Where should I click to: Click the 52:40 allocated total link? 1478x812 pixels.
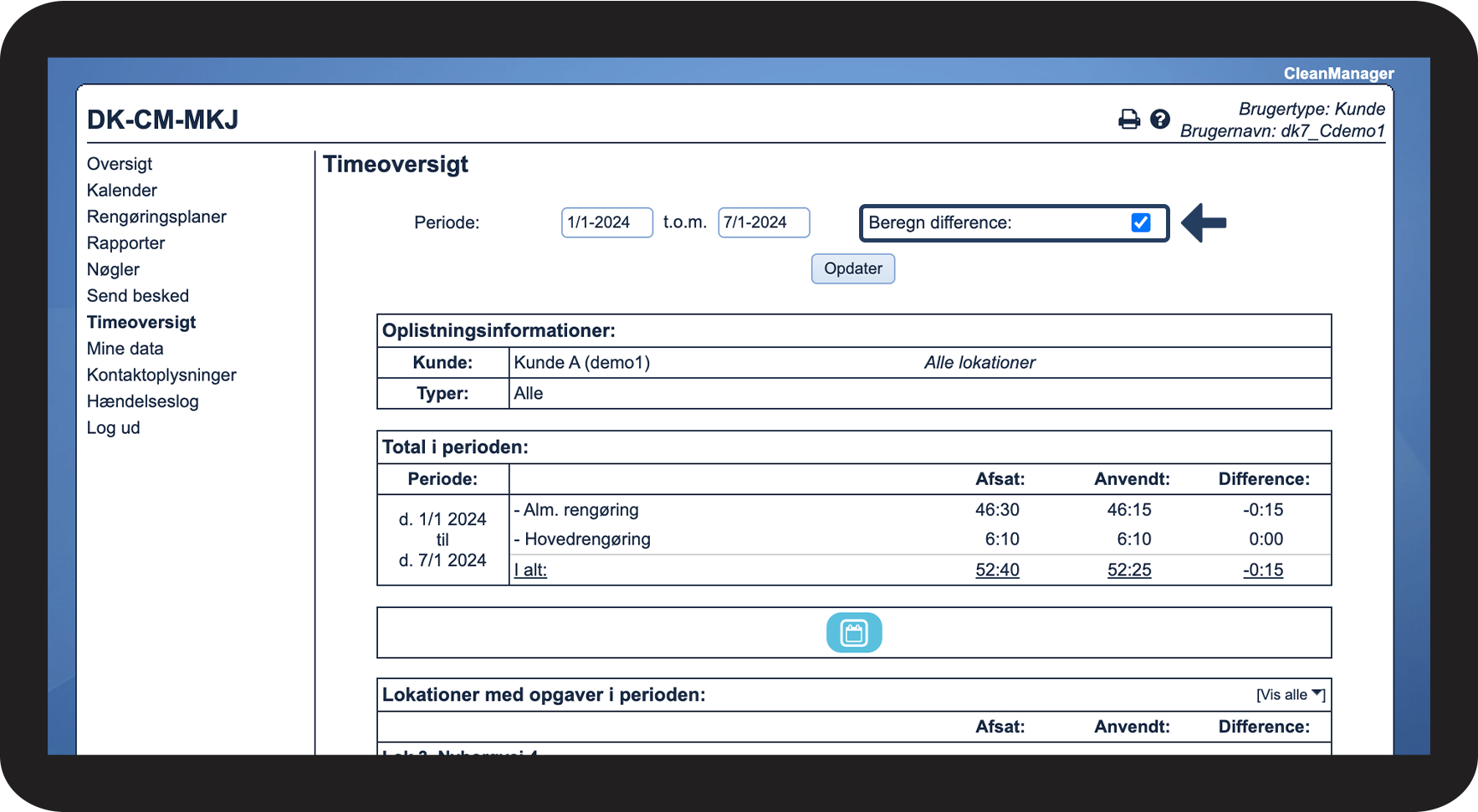point(997,570)
